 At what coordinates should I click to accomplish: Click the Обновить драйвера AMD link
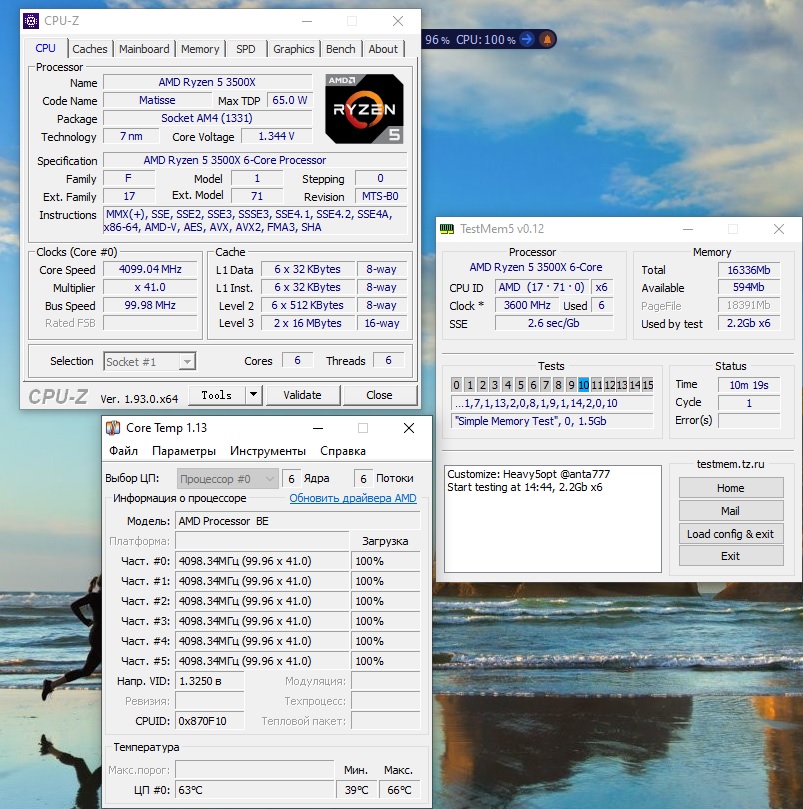pos(352,498)
